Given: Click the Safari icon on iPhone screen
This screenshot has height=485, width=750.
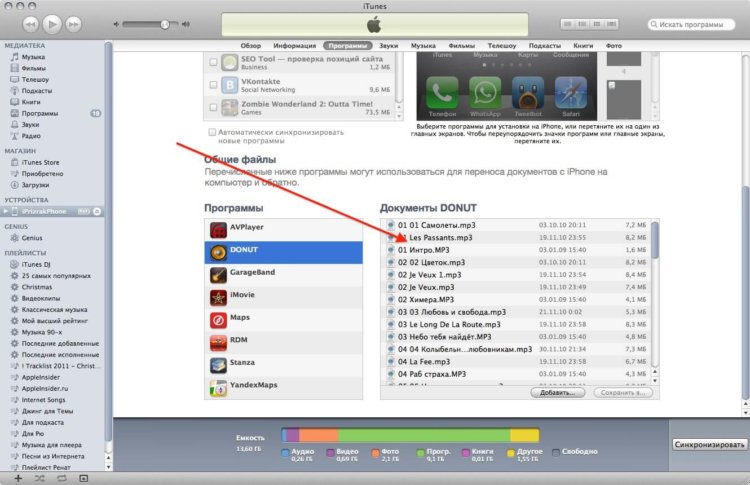Looking at the screenshot, I should [571, 92].
